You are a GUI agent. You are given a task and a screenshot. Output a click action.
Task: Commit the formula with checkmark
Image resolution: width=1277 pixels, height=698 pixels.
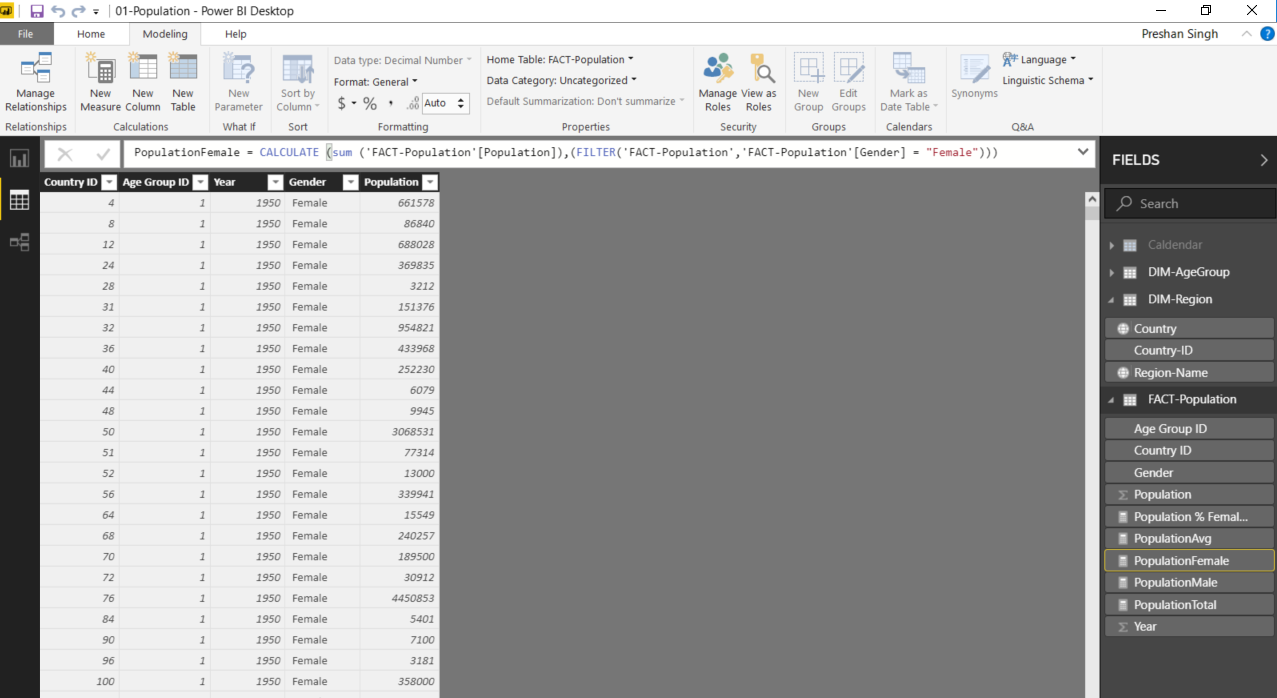tap(102, 153)
